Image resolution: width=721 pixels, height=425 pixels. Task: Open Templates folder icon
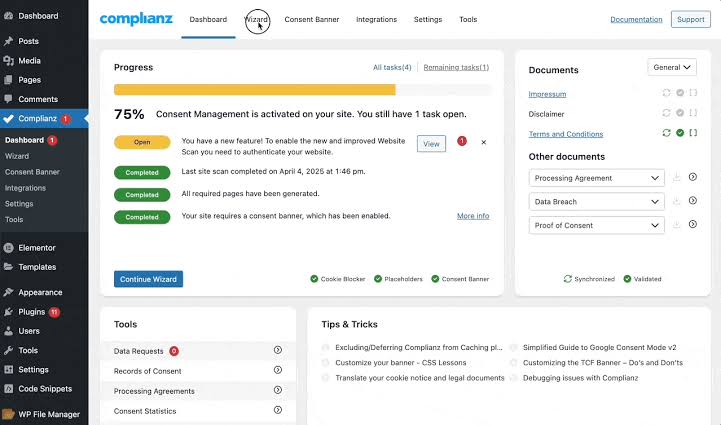tap(8, 267)
